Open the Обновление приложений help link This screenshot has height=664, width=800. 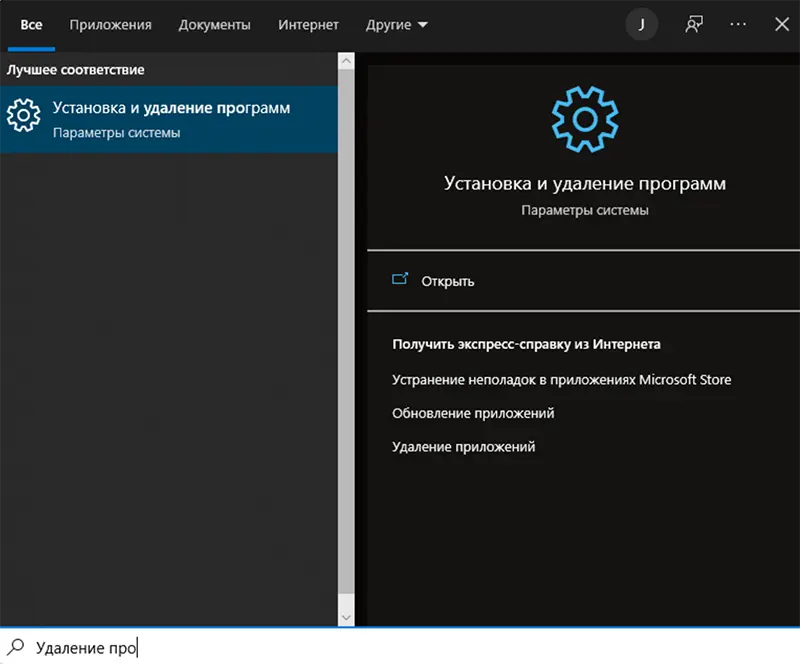[473, 413]
